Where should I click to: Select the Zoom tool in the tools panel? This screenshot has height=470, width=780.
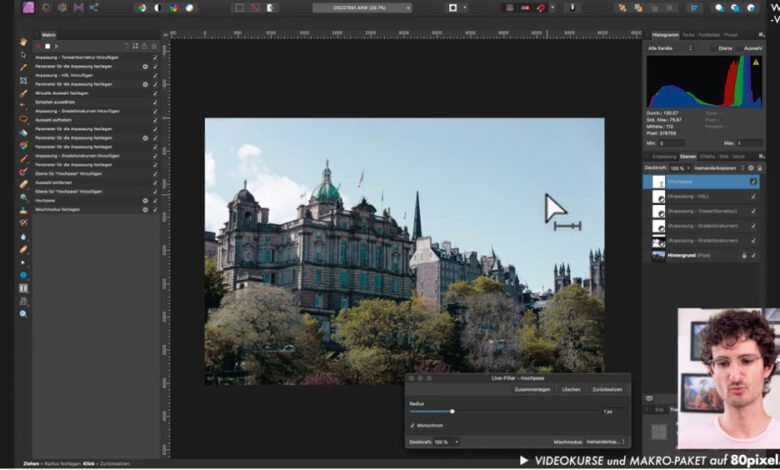click(x=23, y=313)
